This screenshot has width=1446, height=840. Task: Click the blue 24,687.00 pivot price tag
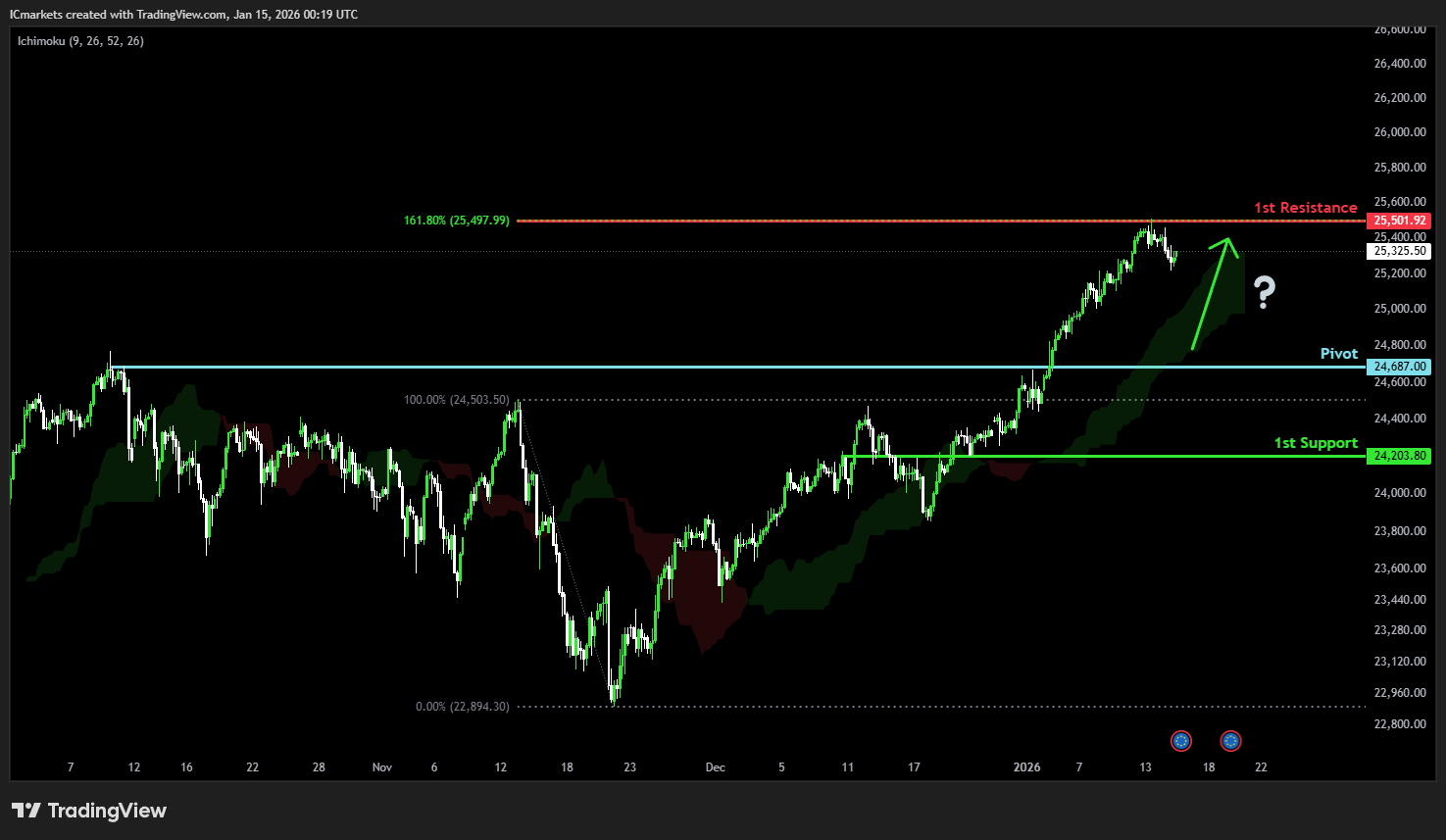(x=1399, y=367)
